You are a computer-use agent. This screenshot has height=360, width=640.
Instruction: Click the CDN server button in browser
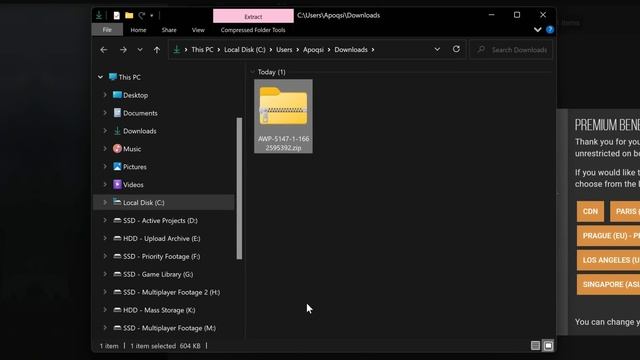(590, 211)
